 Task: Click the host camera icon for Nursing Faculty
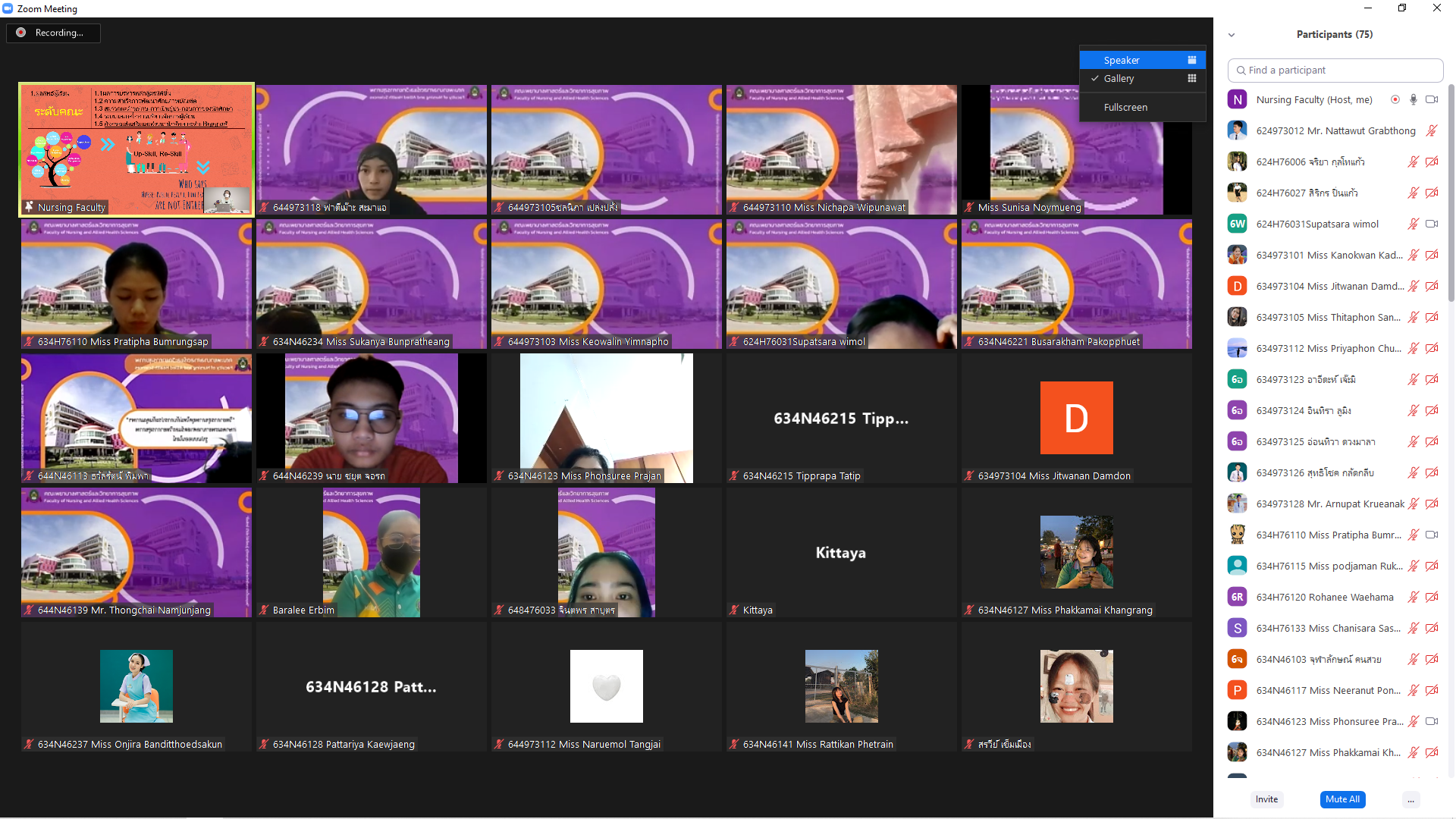1432,99
